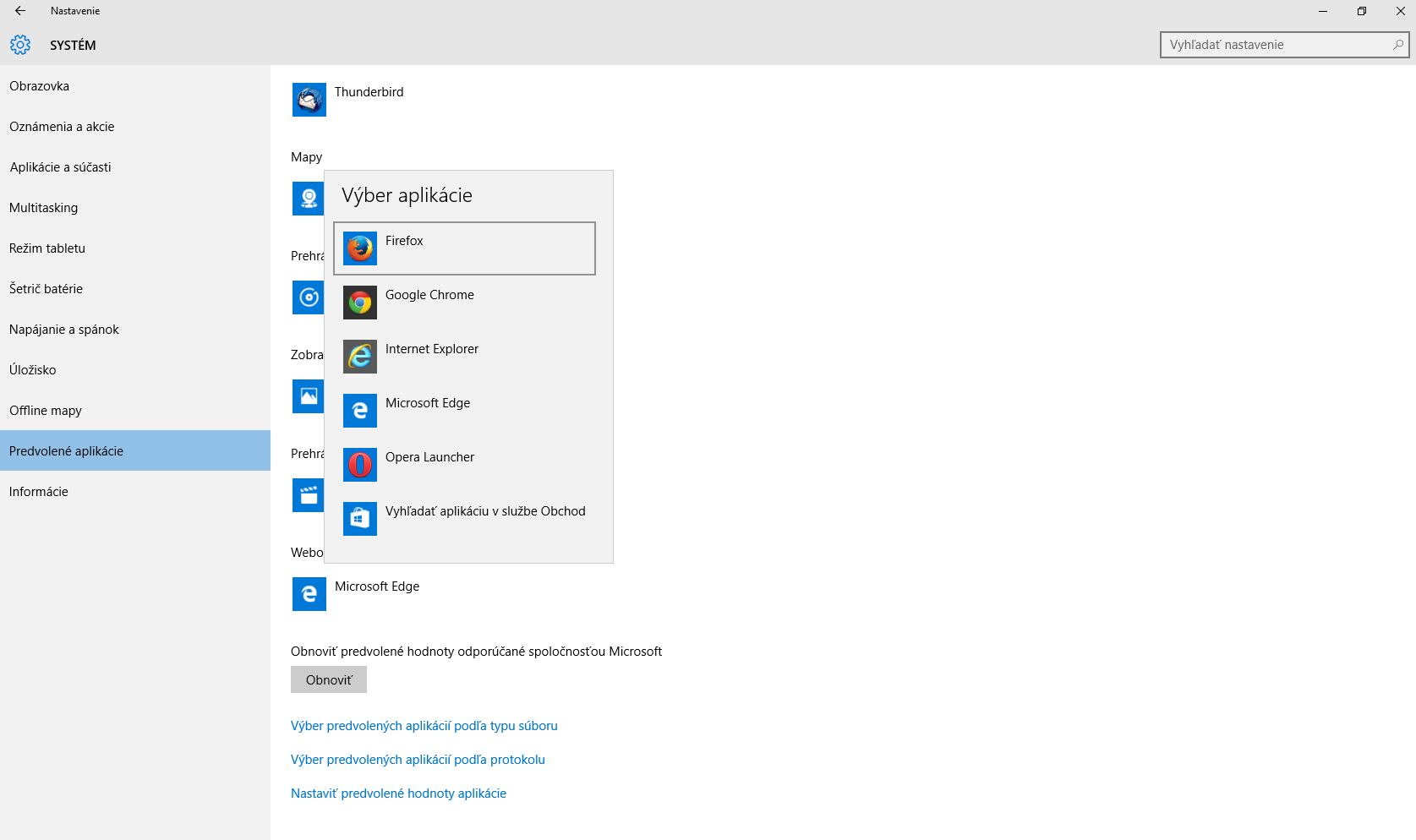
Task: Minimize the Nastavenie window
Action: [1322, 11]
